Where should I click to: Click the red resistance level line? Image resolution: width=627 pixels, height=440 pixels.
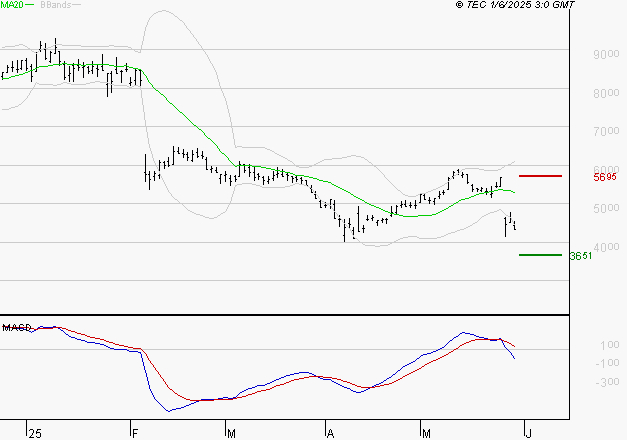pyautogui.click(x=540, y=176)
